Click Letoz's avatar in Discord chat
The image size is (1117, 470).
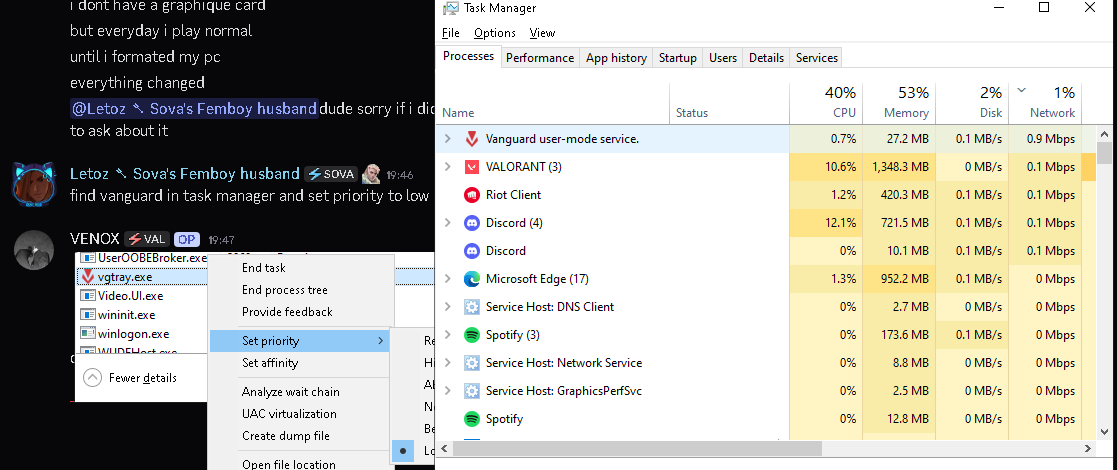point(33,184)
